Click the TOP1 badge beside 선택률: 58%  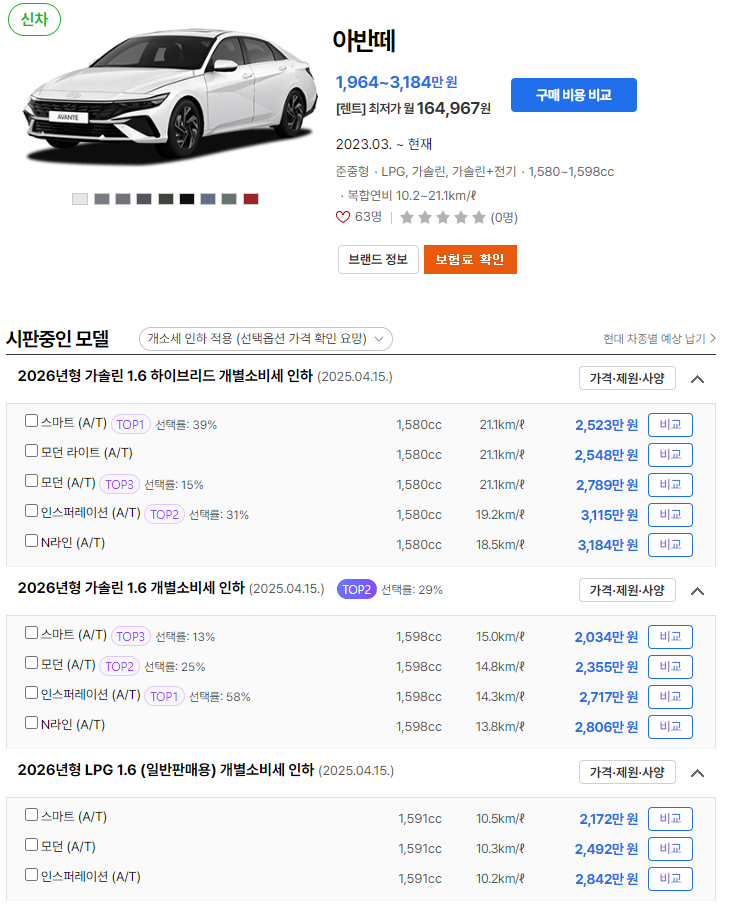click(x=164, y=696)
